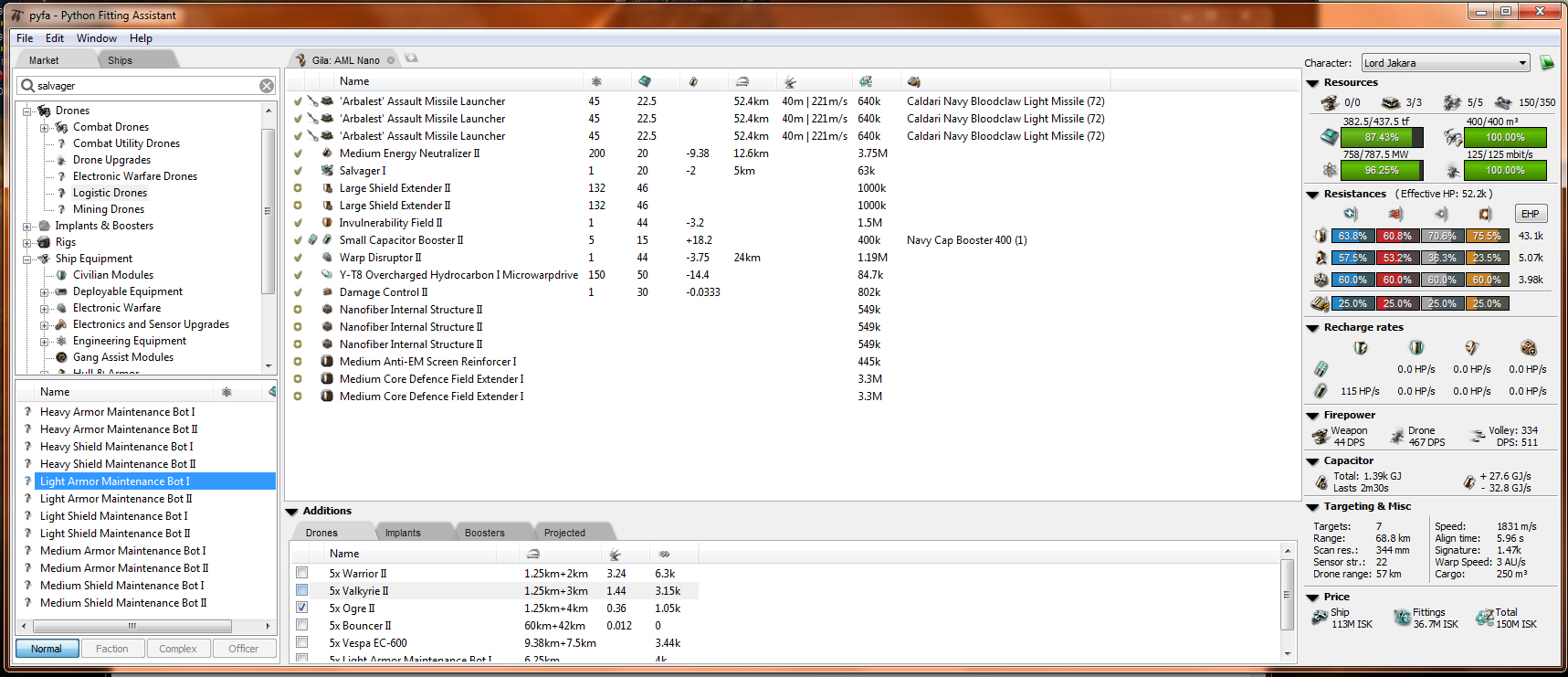The width and height of the screenshot is (1568, 677).
Task: Open the Character dropdown showing Lord Jakara
Action: (x=1446, y=63)
